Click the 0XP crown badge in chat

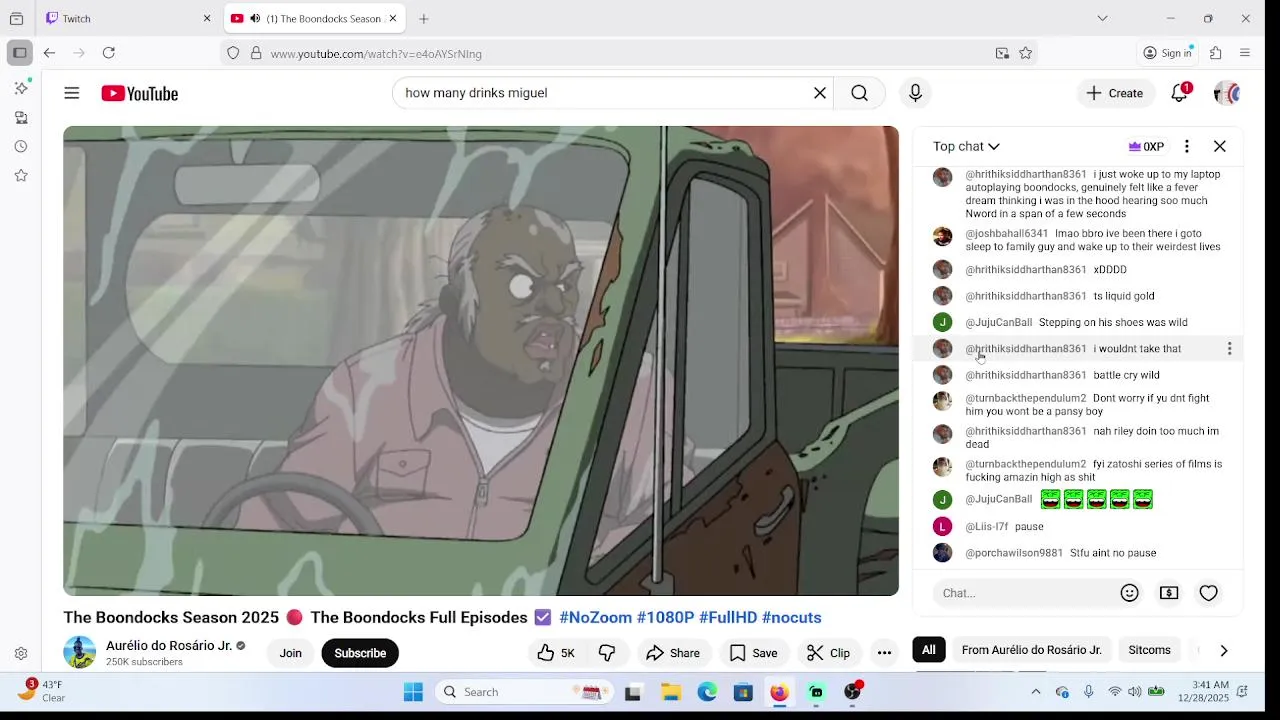pyautogui.click(x=1146, y=146)
